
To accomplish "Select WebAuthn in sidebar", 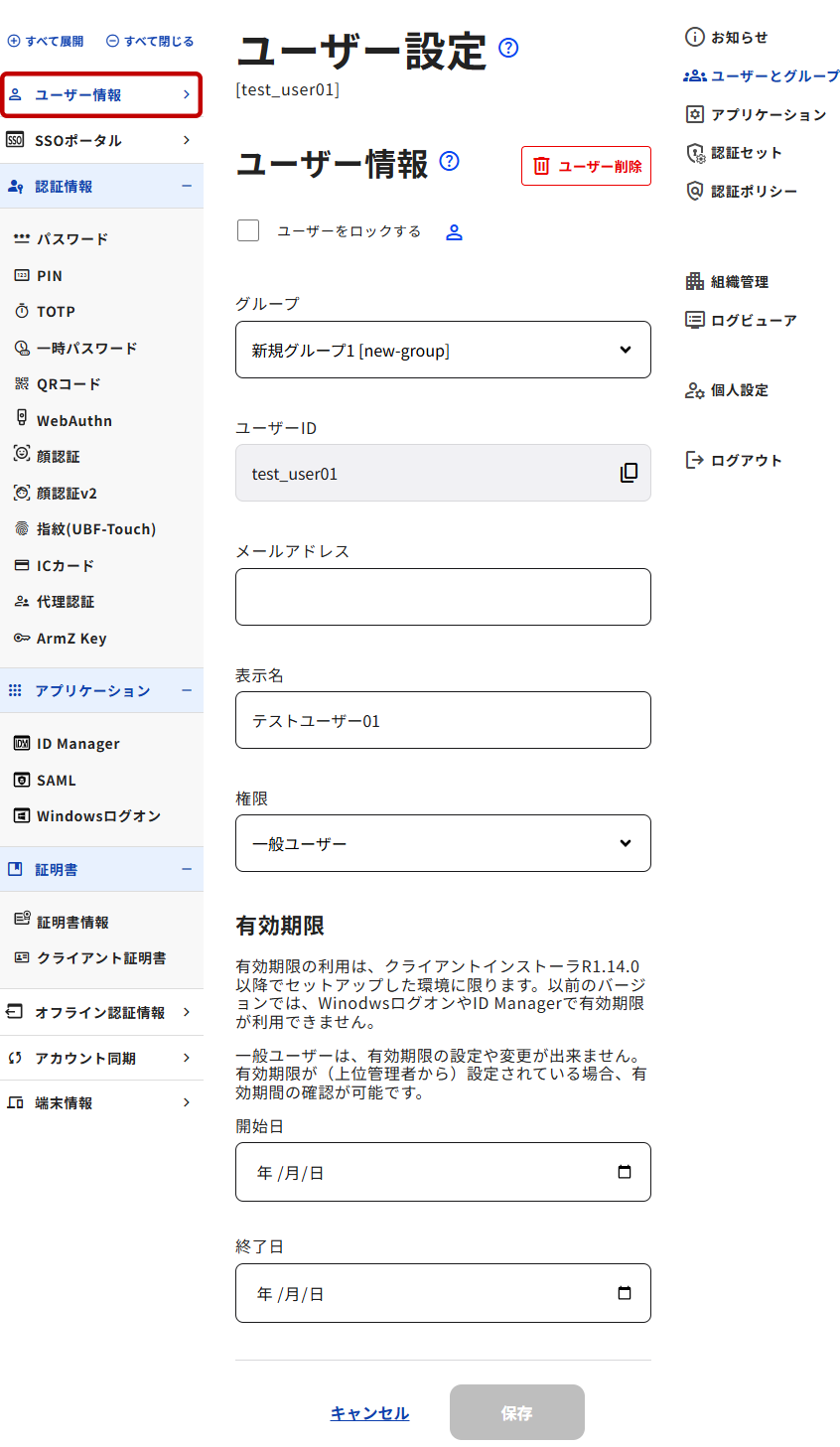I will [x=73, y=421].
